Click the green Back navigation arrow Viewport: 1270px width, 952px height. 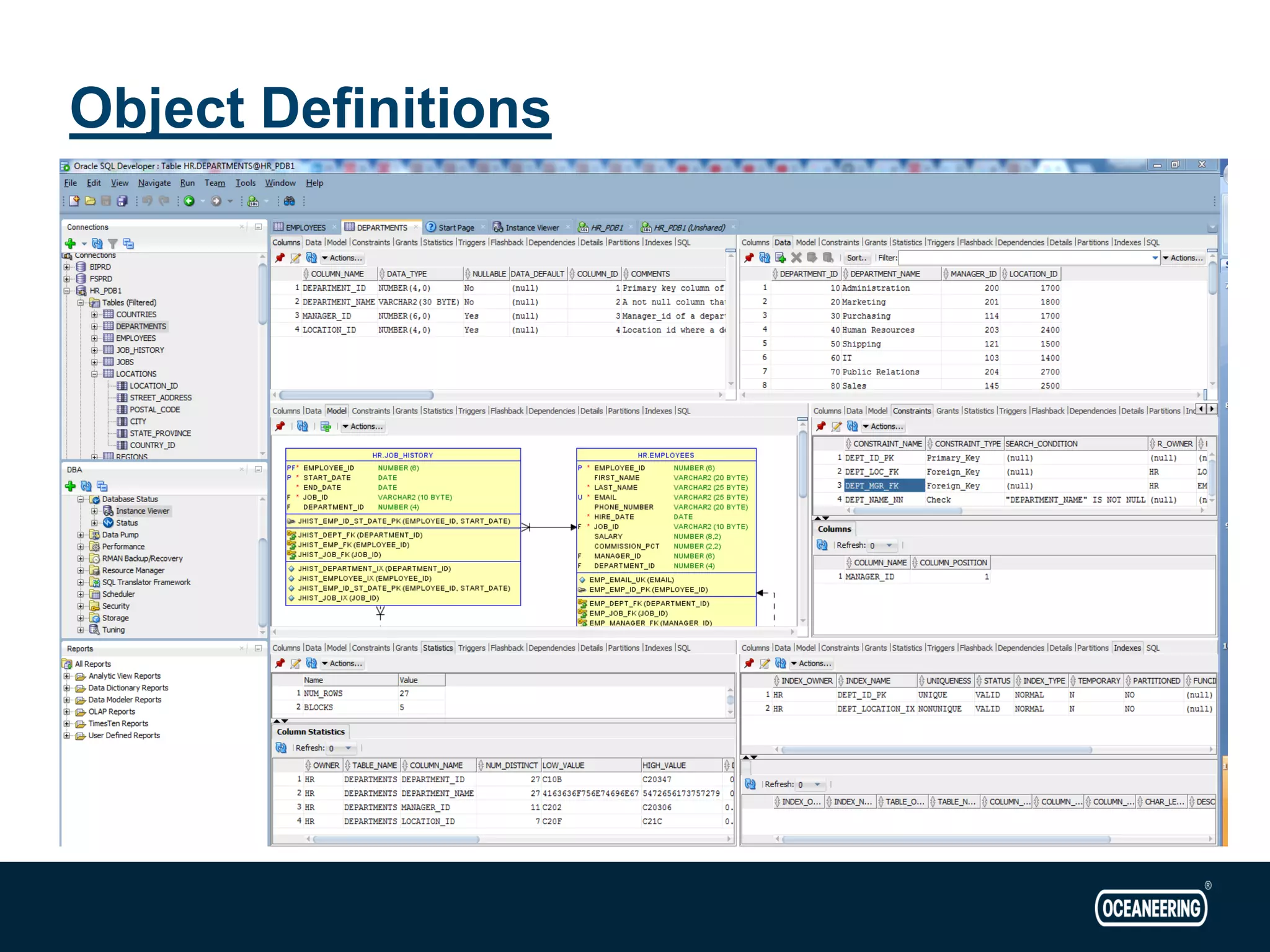[x=189, y=201]
